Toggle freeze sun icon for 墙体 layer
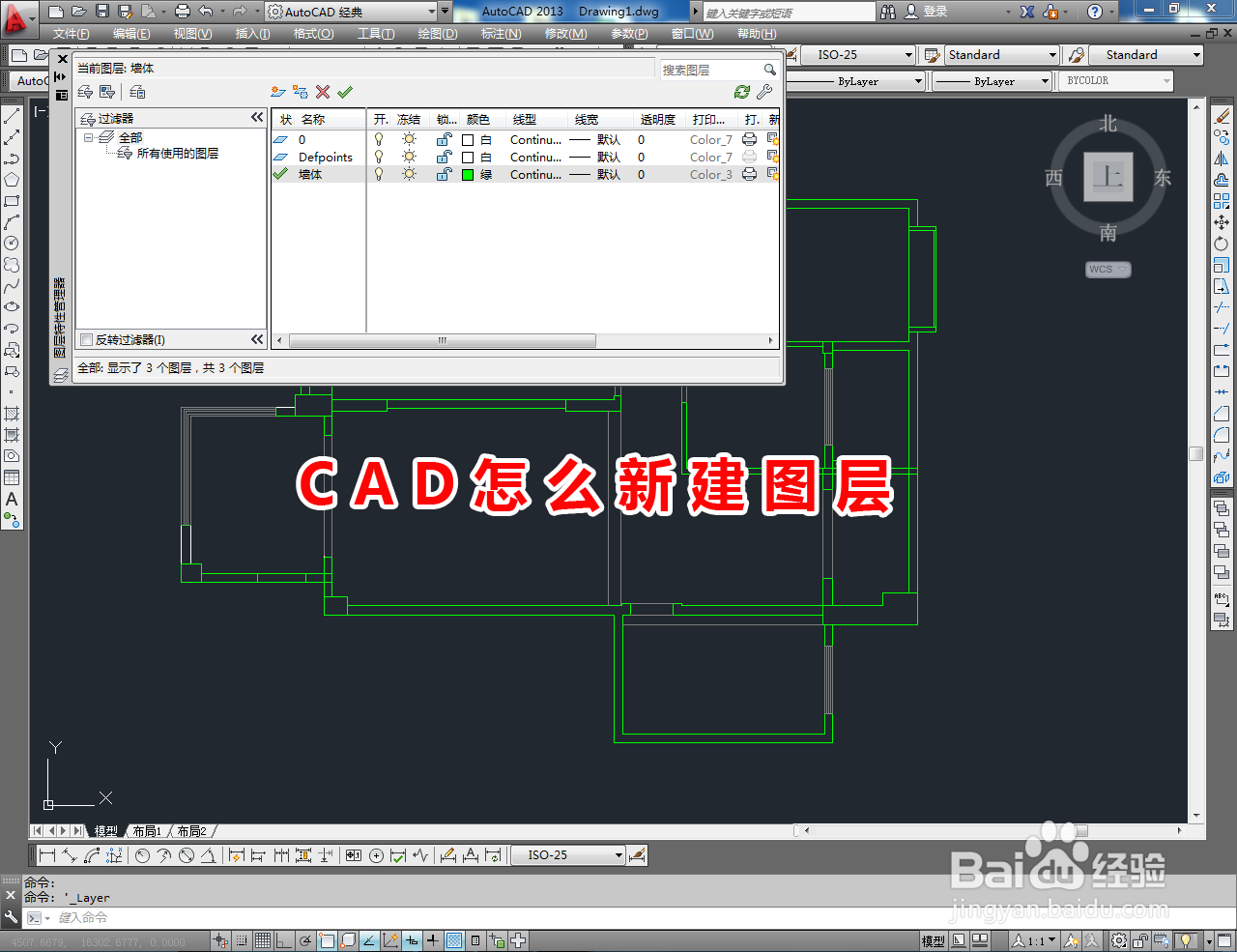 click(x=410, y=175)
